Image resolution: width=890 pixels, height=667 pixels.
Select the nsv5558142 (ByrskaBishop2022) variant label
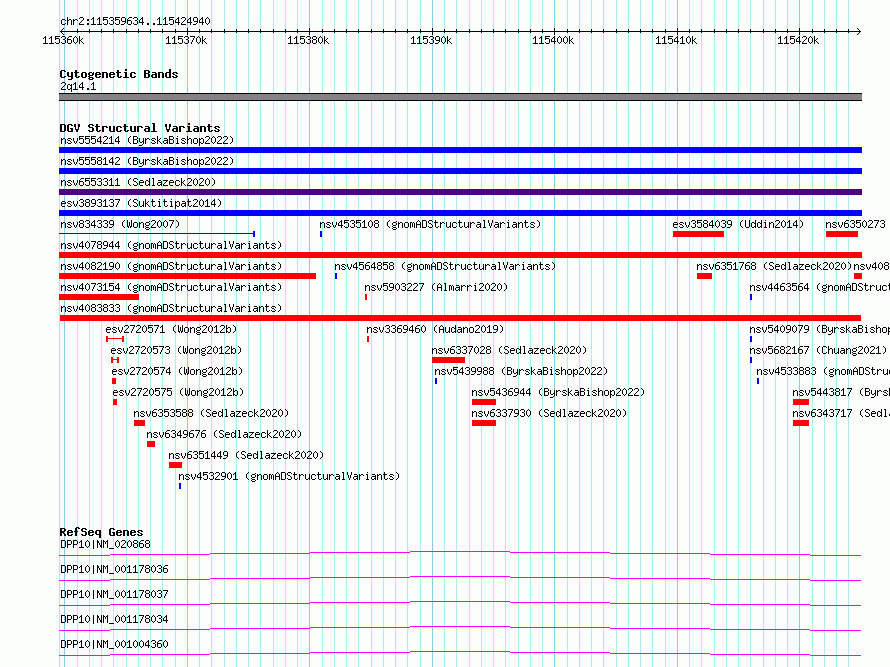click(x=147, y=161)
